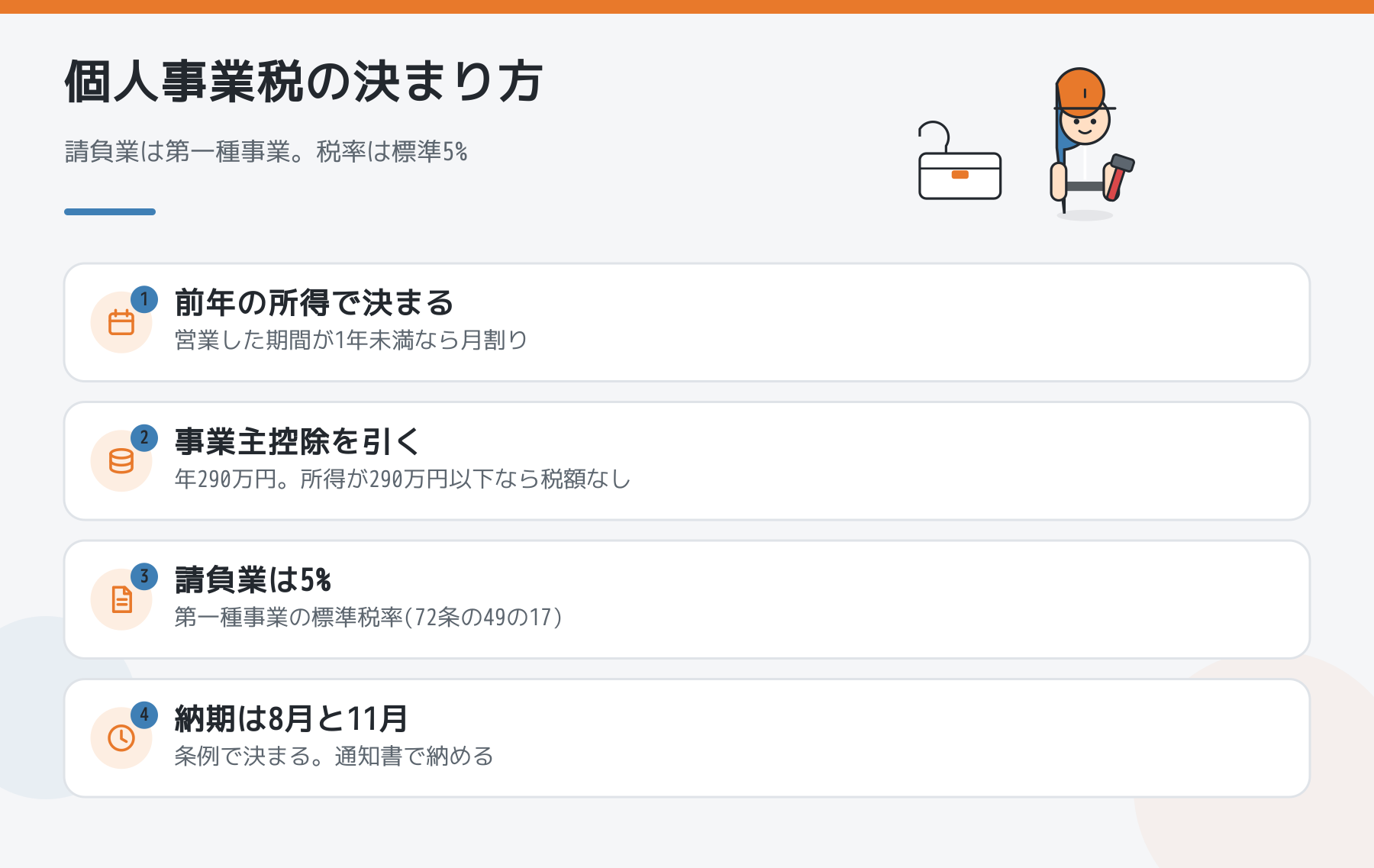Click the number 3 badge
This screenshot has height=868, width=1374.
144,576
